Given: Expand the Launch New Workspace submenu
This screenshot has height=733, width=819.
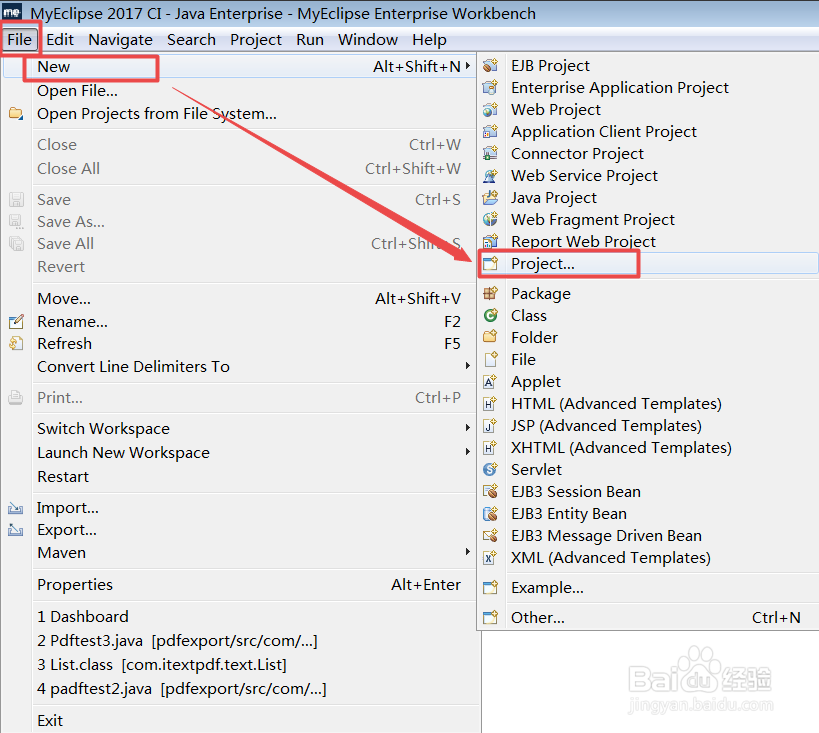Looking at the screenshot, I should 468,451.
